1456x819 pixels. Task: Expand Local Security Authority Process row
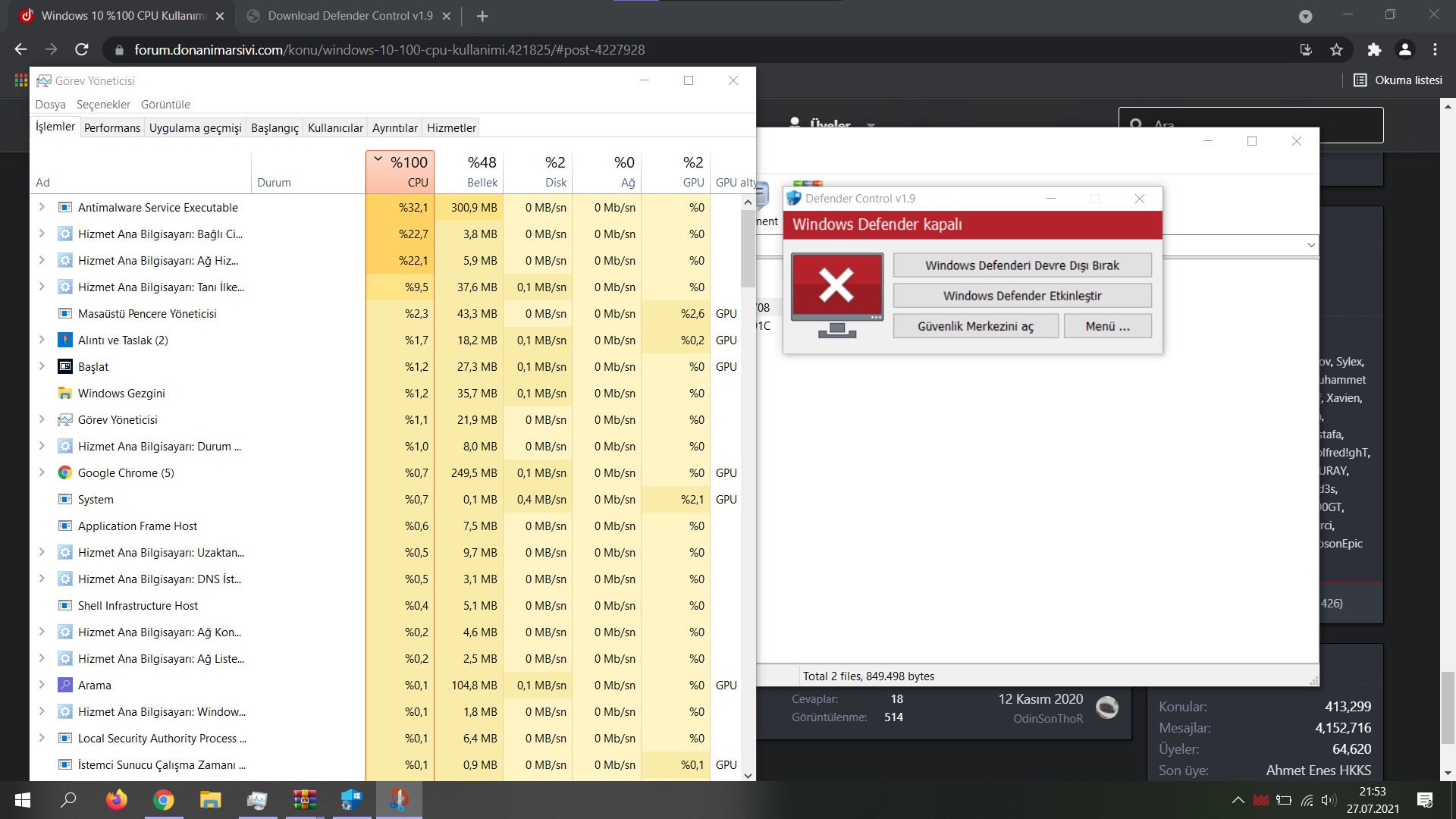point(42,738)
